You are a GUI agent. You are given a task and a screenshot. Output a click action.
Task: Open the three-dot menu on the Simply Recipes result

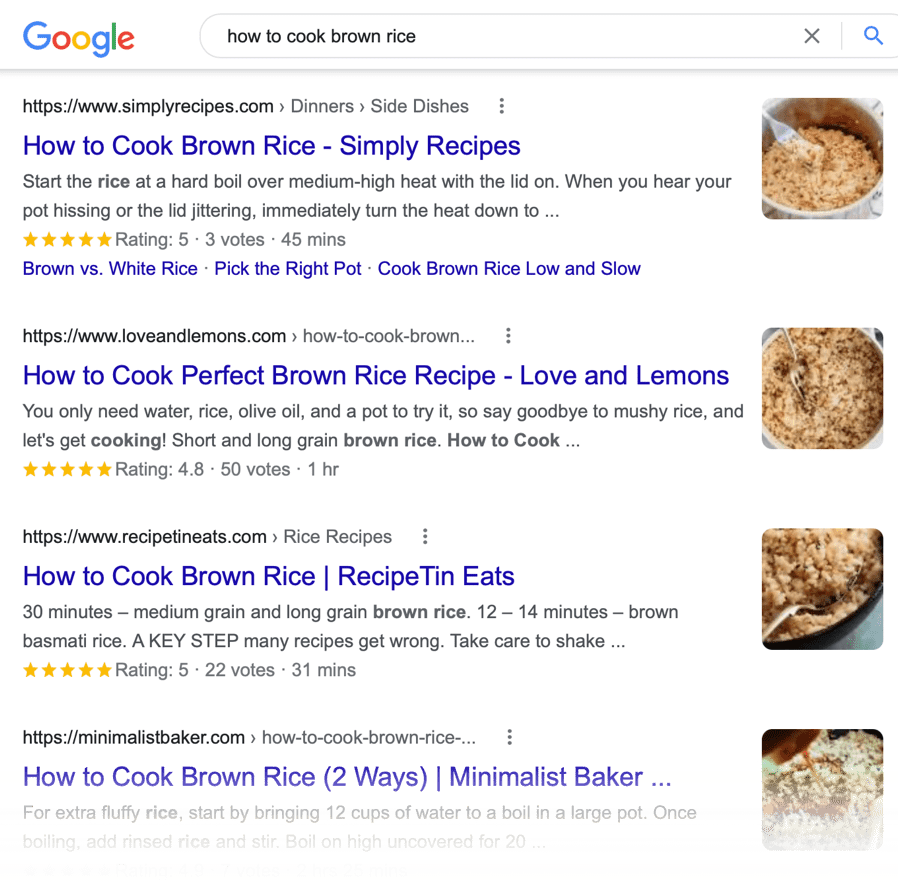(x=501, y=105)
